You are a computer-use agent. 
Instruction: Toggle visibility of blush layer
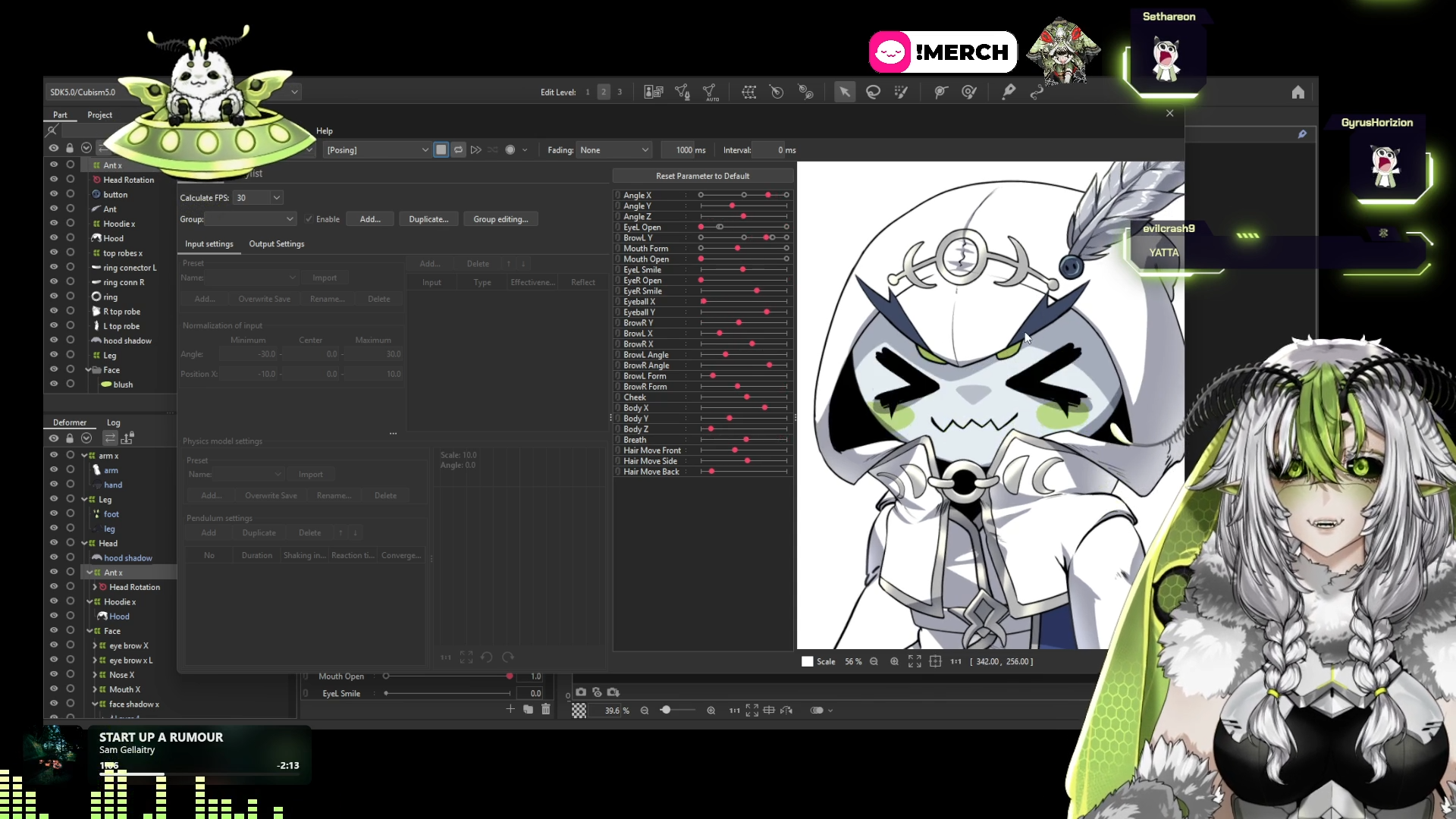click(x=54, y=384)
